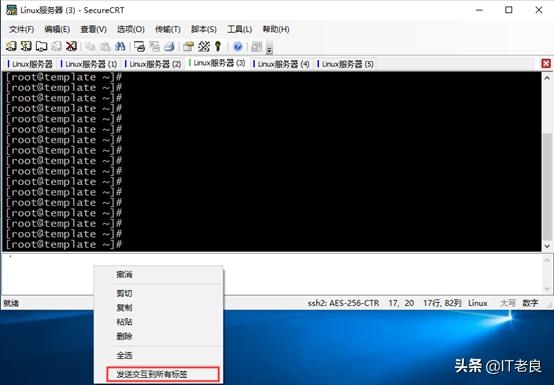Maximize the SecureCRT window
Screen dimensions: 554x385
509,10
